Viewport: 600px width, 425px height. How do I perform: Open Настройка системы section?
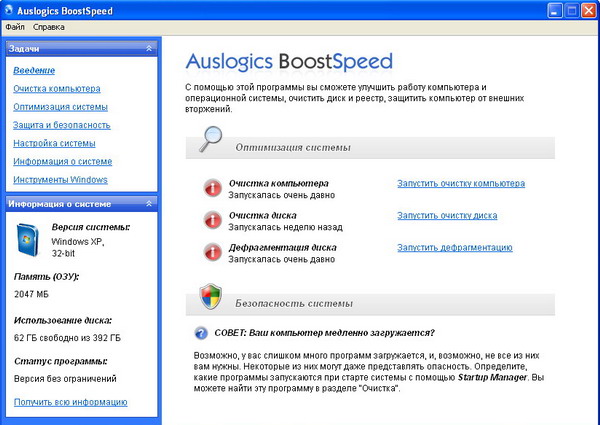[54, 143]
